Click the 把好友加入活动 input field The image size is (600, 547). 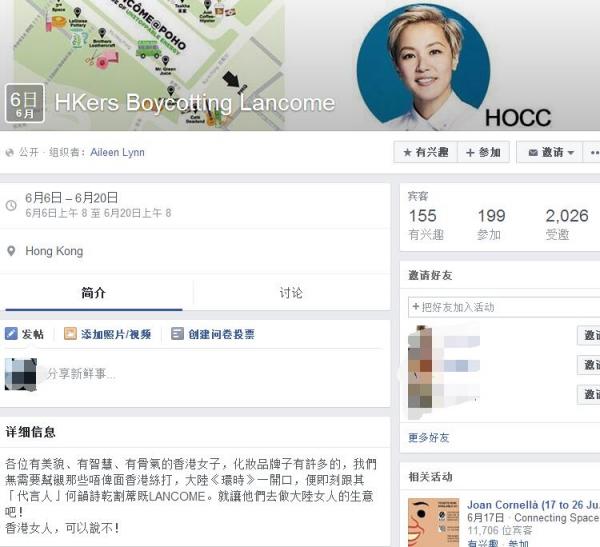[504, 307]
